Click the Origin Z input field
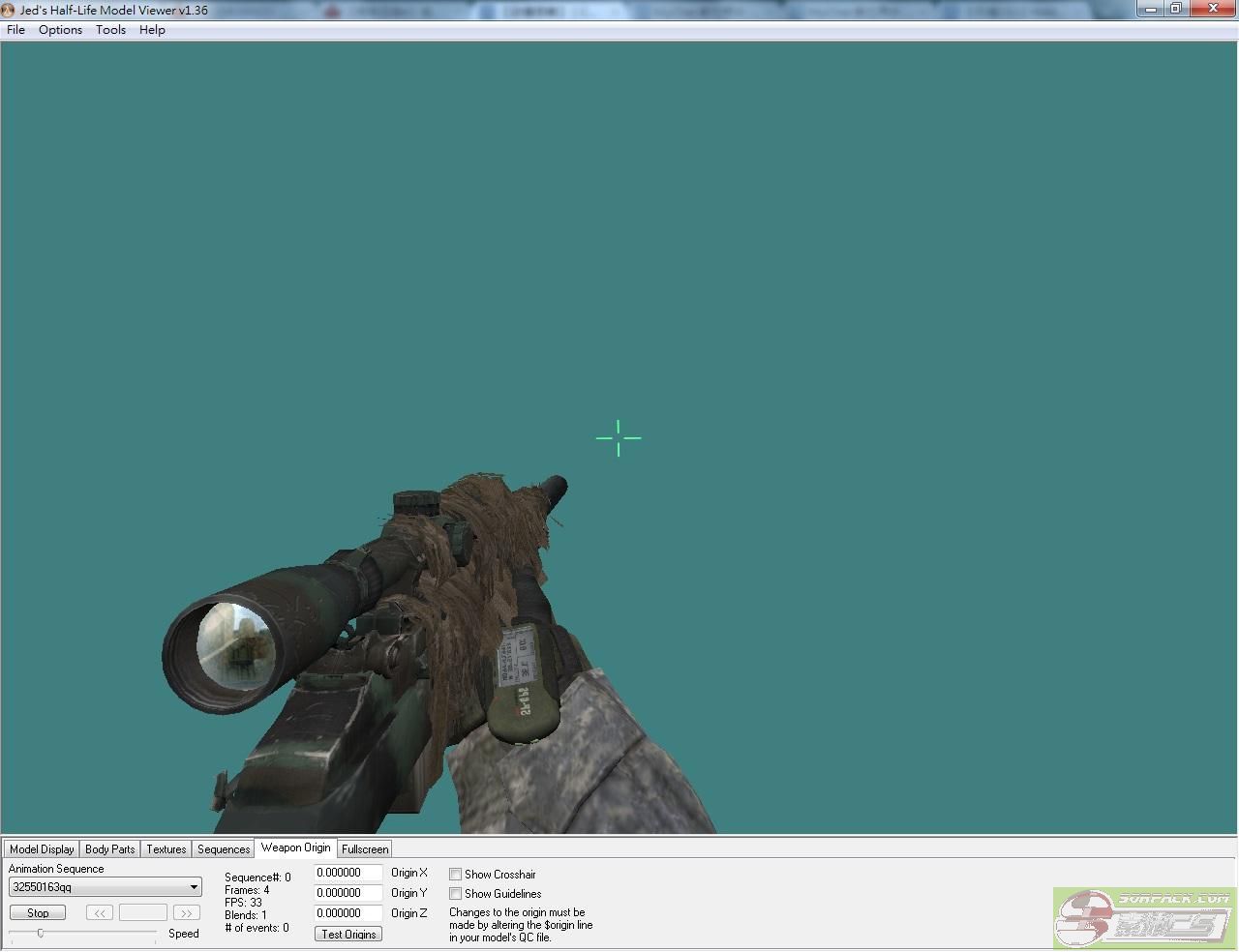Screen dimensions: 1239x952 click(348, 913)
